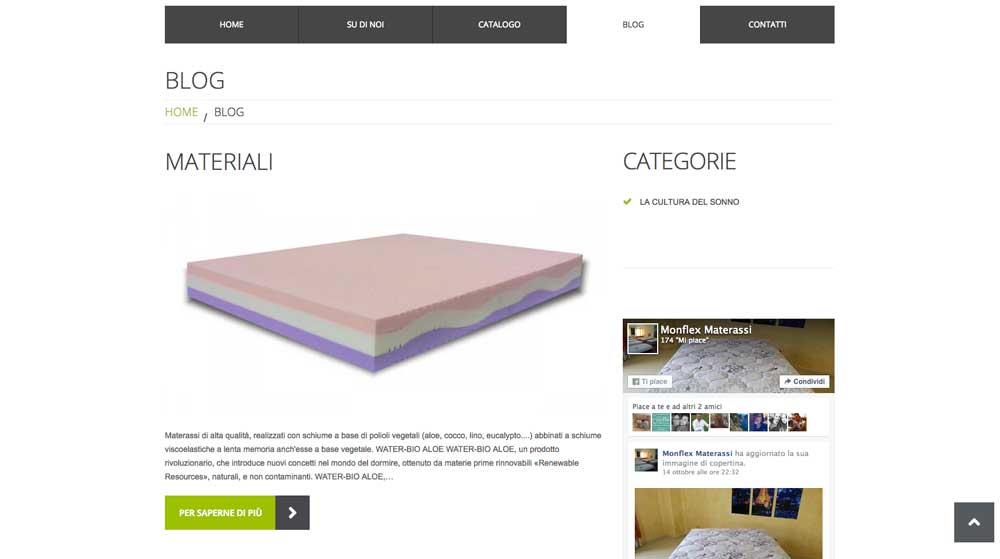
Task: Open the Monflex Materassi post author link
Action: (x=697, y=453)
